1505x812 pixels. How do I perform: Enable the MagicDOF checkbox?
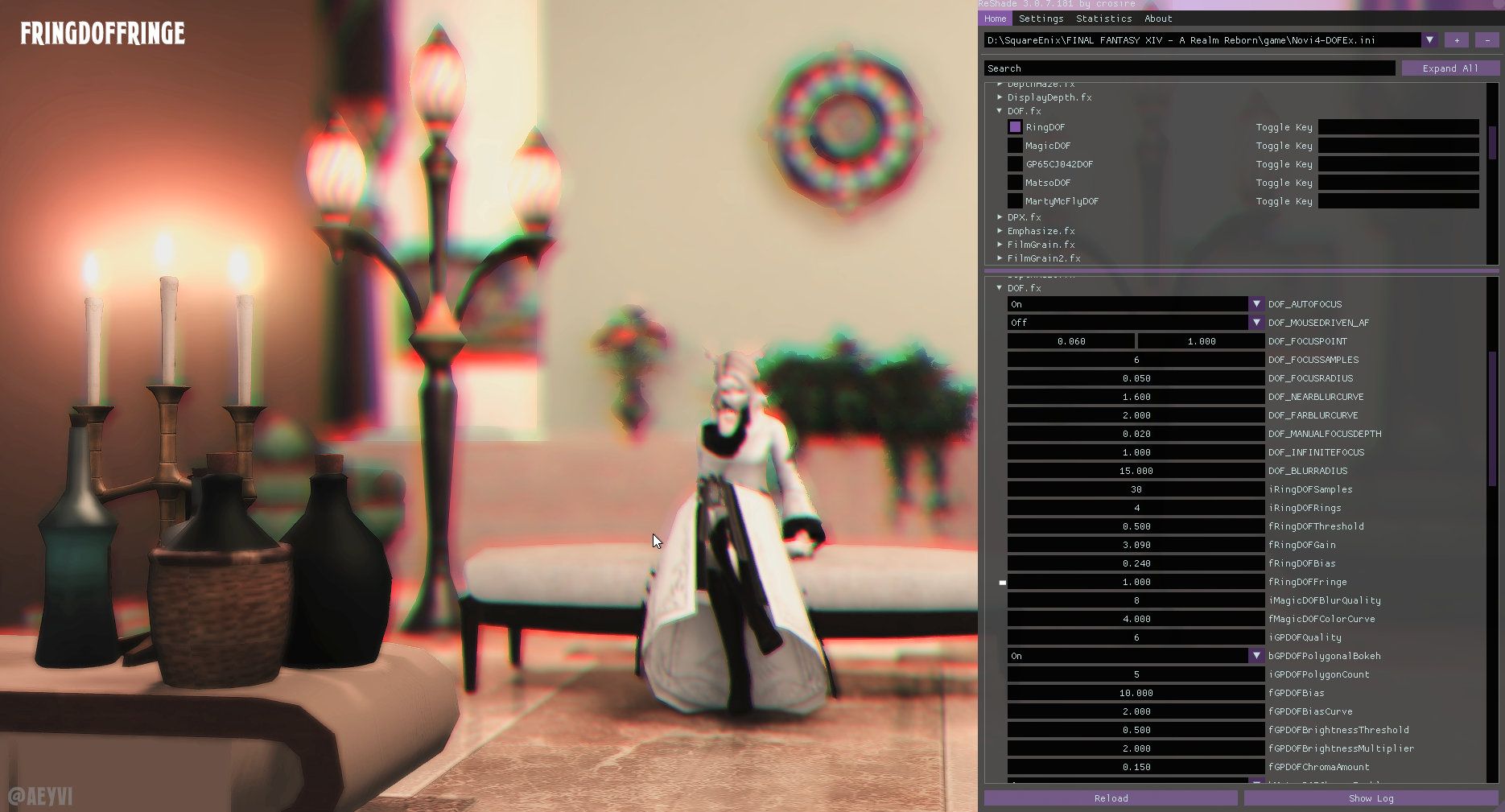point(1015,146)
